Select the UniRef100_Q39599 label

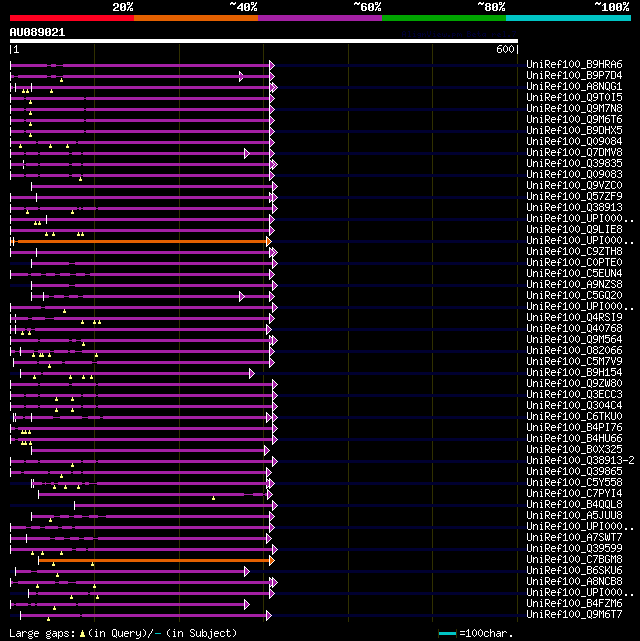[x=574, y=549]
